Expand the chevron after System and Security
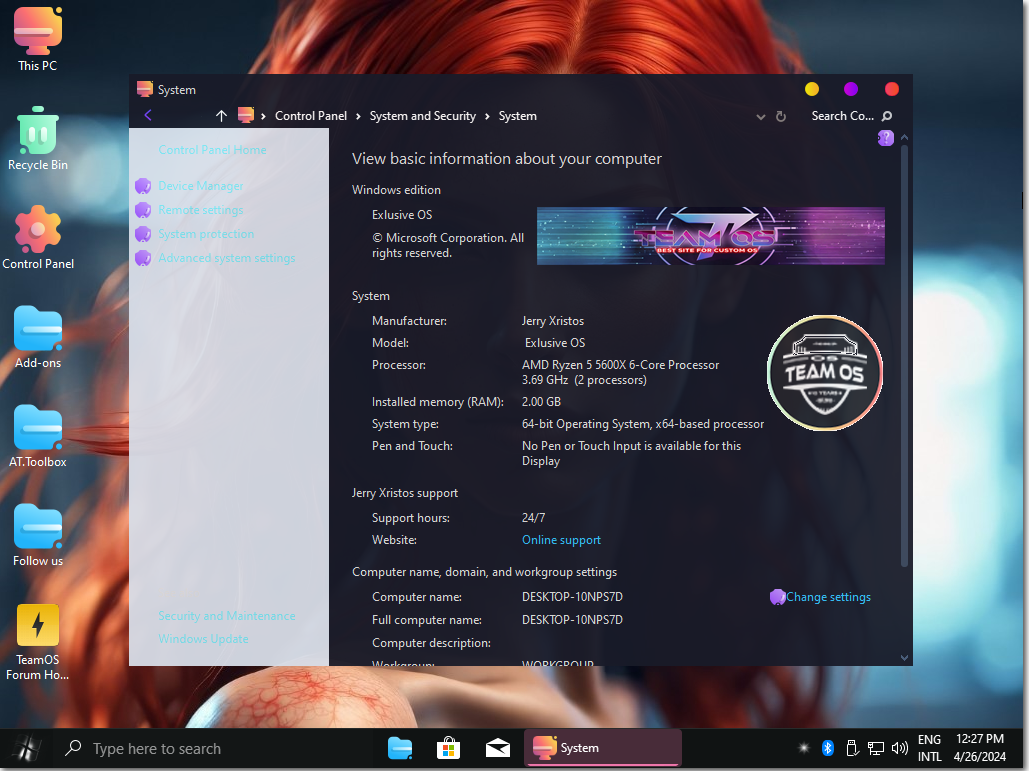This screenshot has height=771, width=1029. 487,116
